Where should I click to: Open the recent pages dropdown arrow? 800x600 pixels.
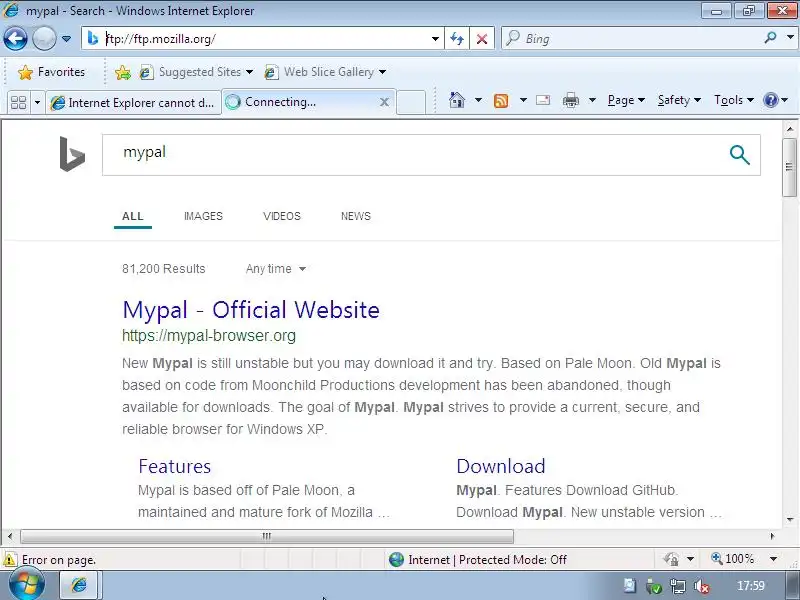click(x=66, y=39)
